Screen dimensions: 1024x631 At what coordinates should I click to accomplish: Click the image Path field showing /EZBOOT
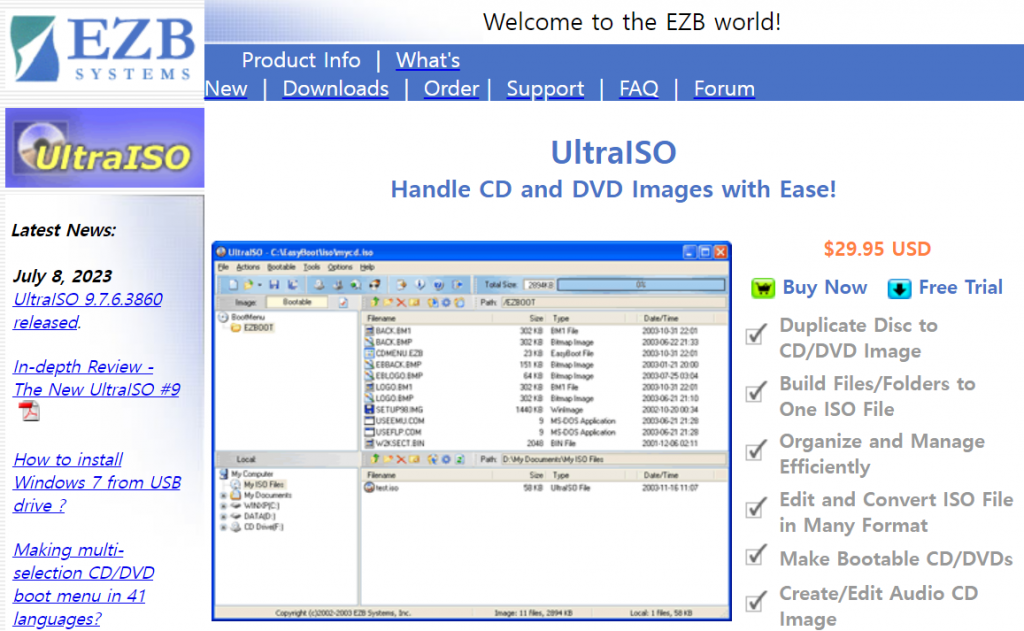(x=613, y=302)
